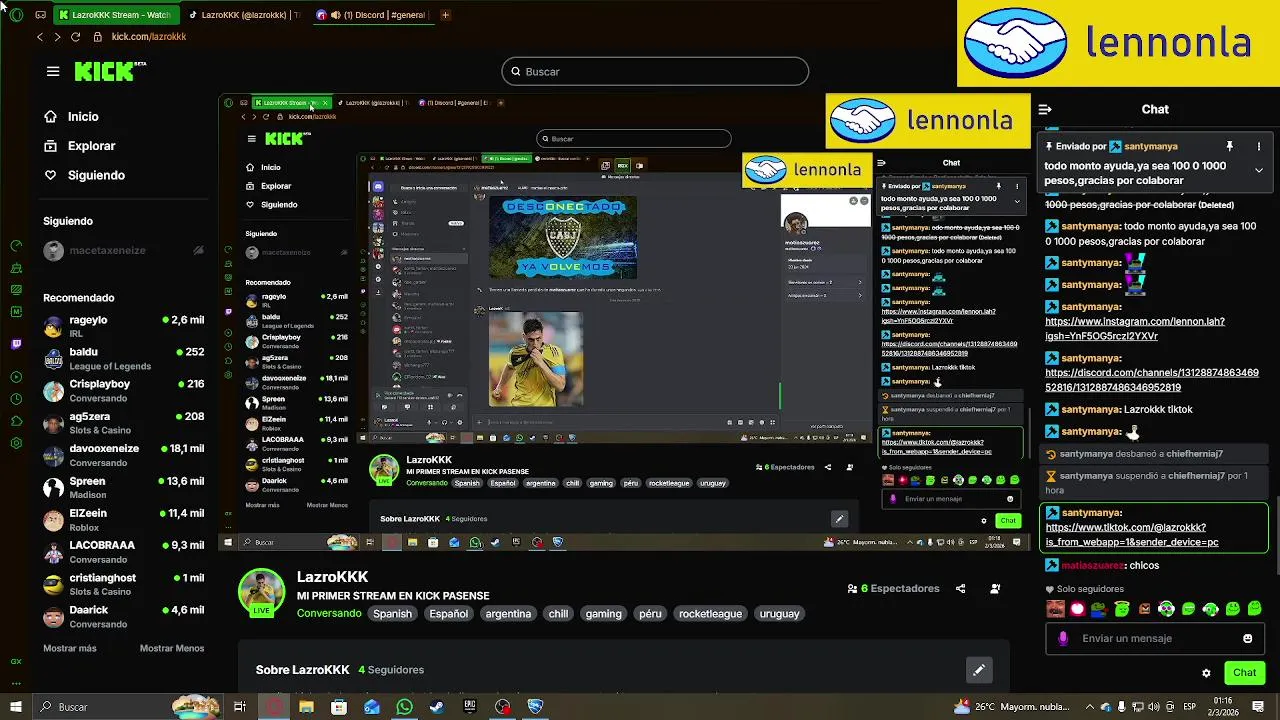This screenshot has height=720, width=1280.
Task: Open the workspaces icon beside tabs
Action: (x=40, y=15)
